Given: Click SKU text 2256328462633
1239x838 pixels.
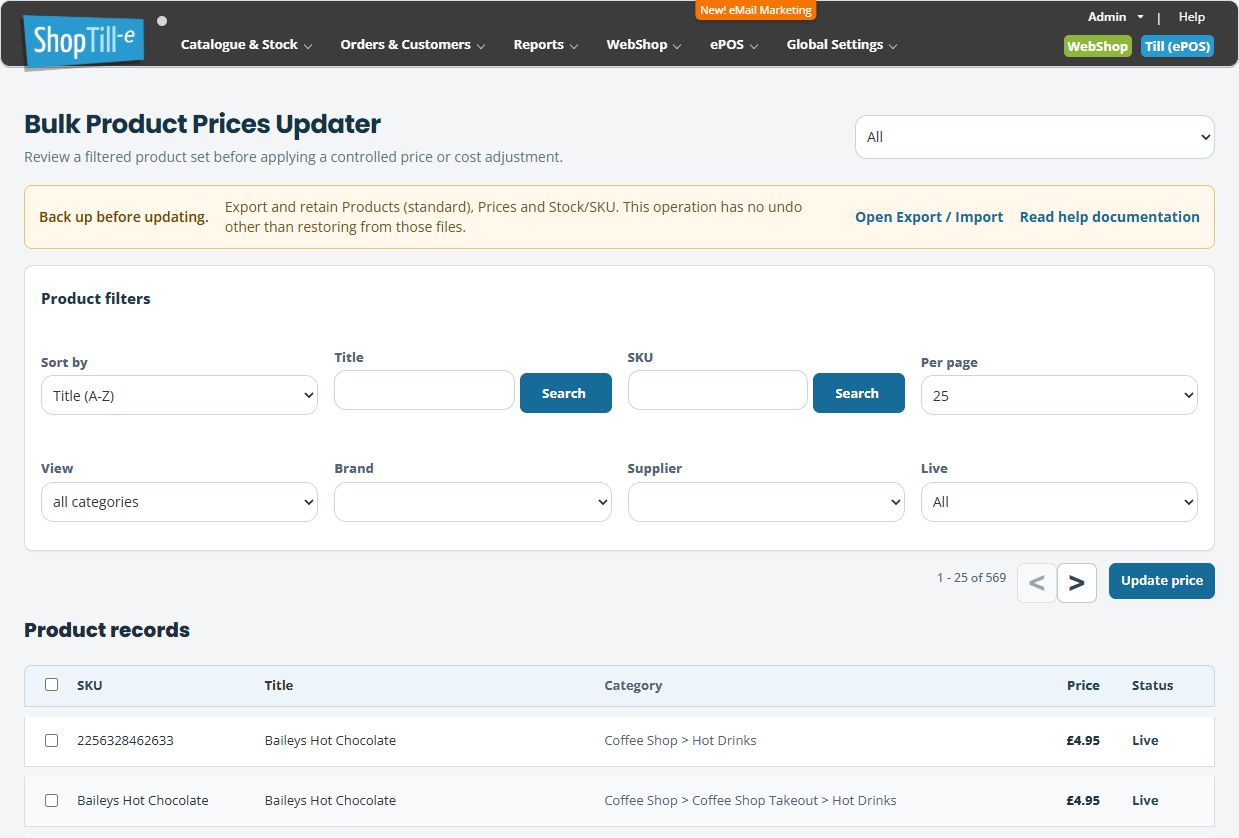Looking at the screenshot, I should [125, 741].
